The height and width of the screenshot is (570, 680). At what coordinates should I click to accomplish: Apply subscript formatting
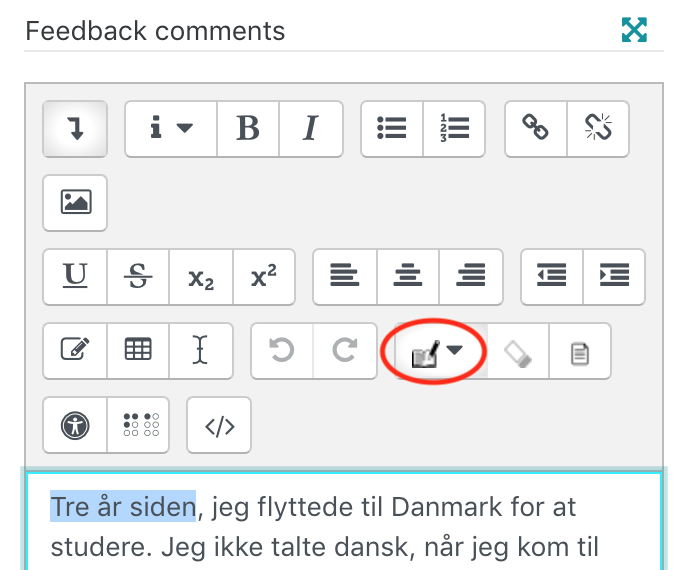(201, 277)
